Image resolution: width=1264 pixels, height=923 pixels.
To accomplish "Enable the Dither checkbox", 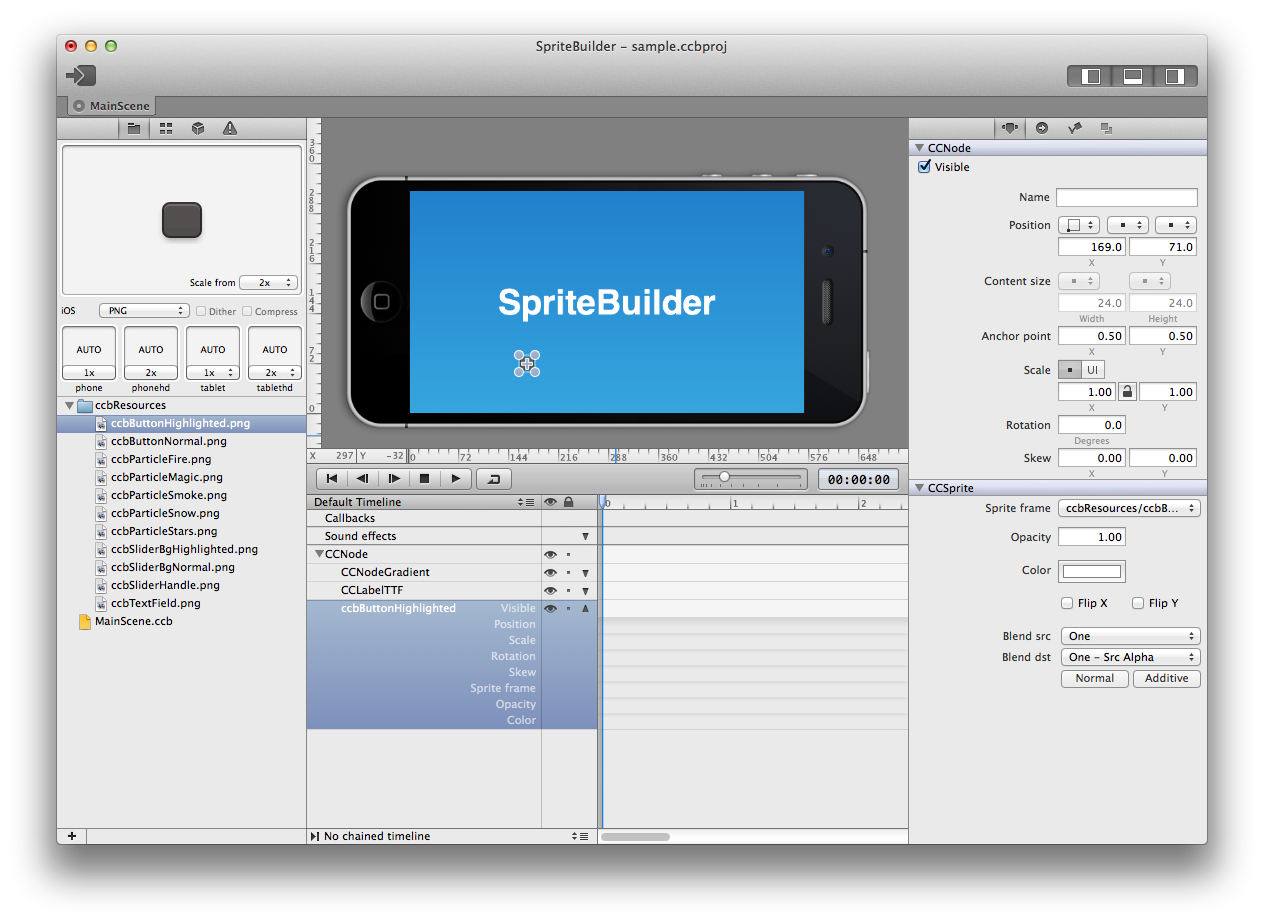I will [x=201, y=311].
